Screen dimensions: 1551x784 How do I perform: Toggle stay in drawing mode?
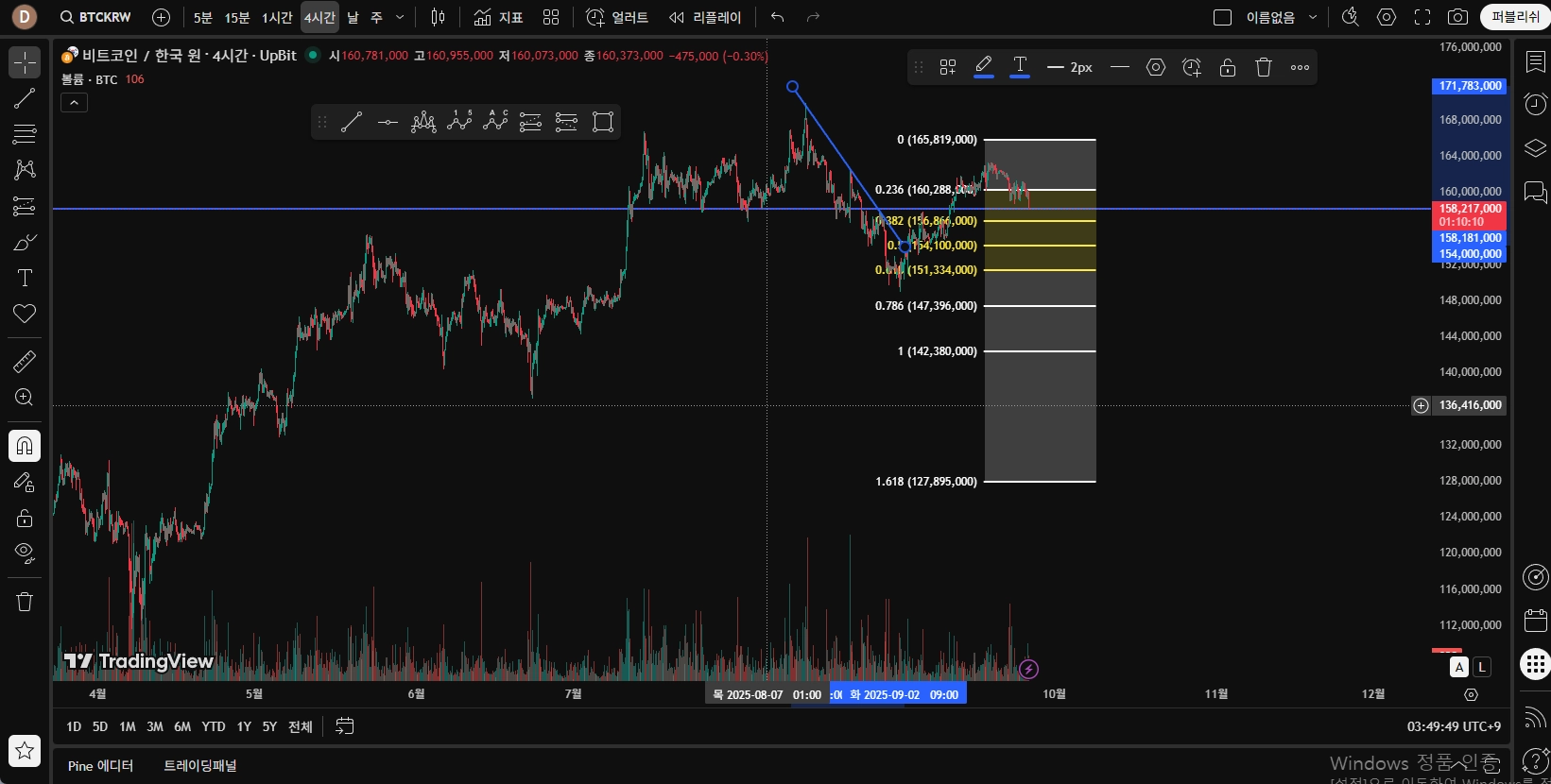[x=25, y=482]
